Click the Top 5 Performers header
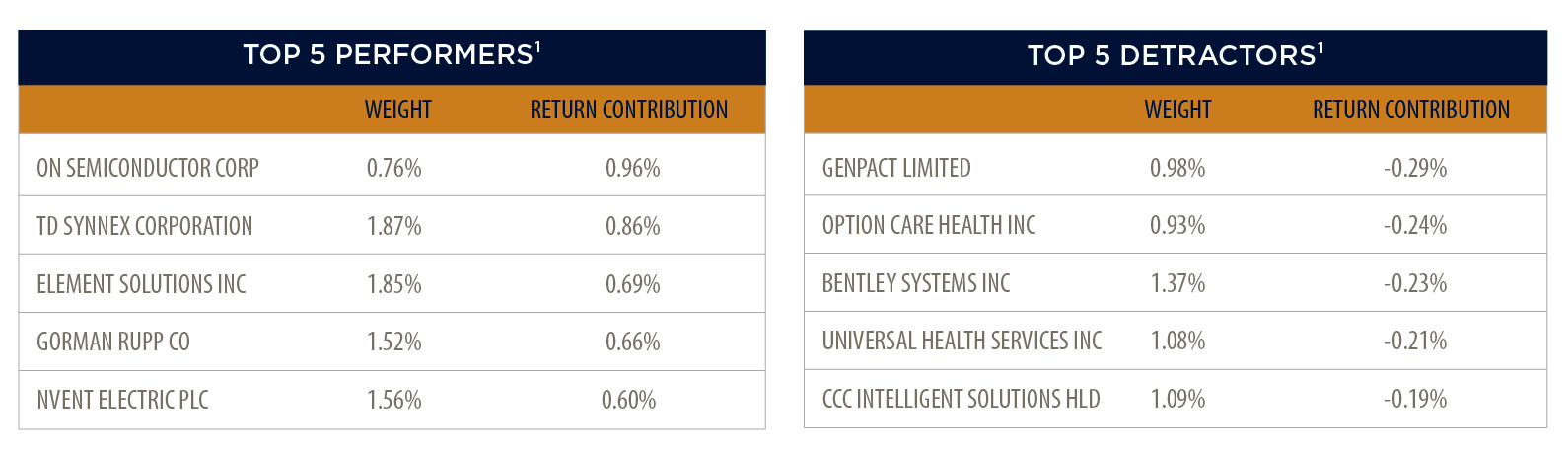The image size is (1568, 458). pyautogui.click(x=392, y=55)
